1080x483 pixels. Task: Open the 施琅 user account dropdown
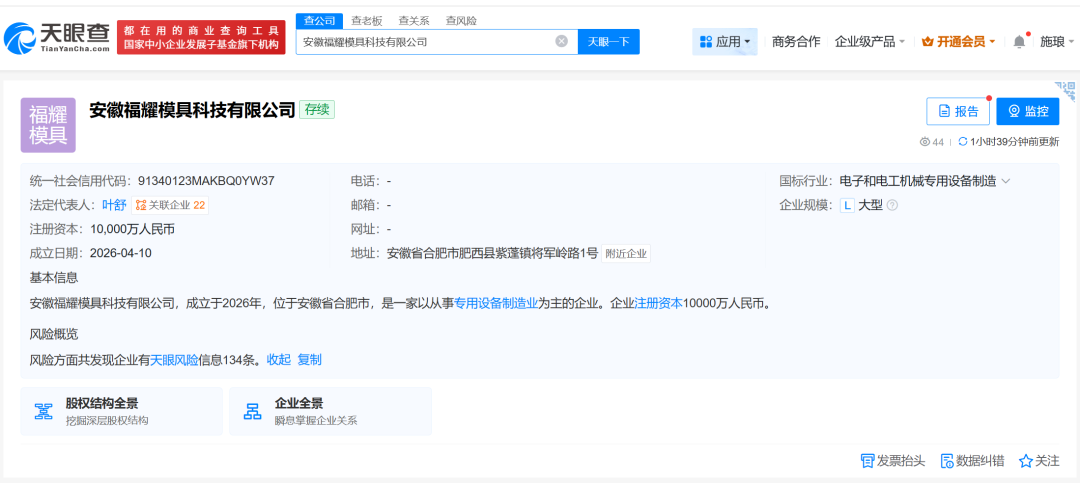point(1057,41)
